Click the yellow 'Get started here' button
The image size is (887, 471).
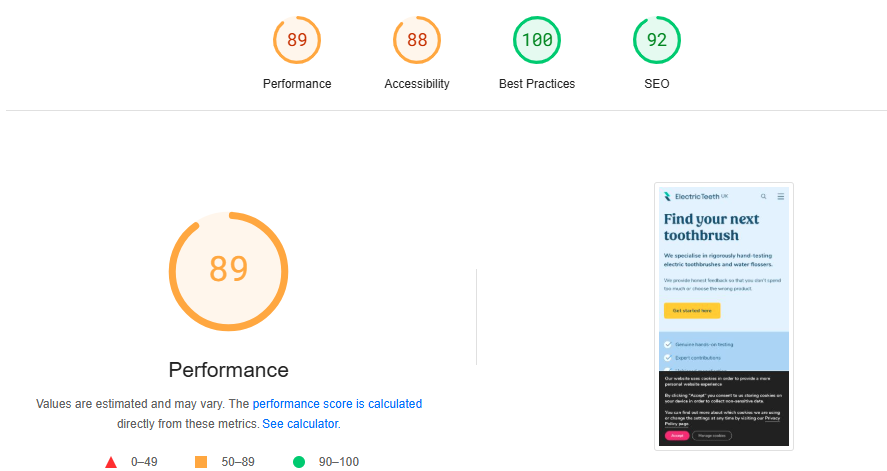[x=692, y=310]
